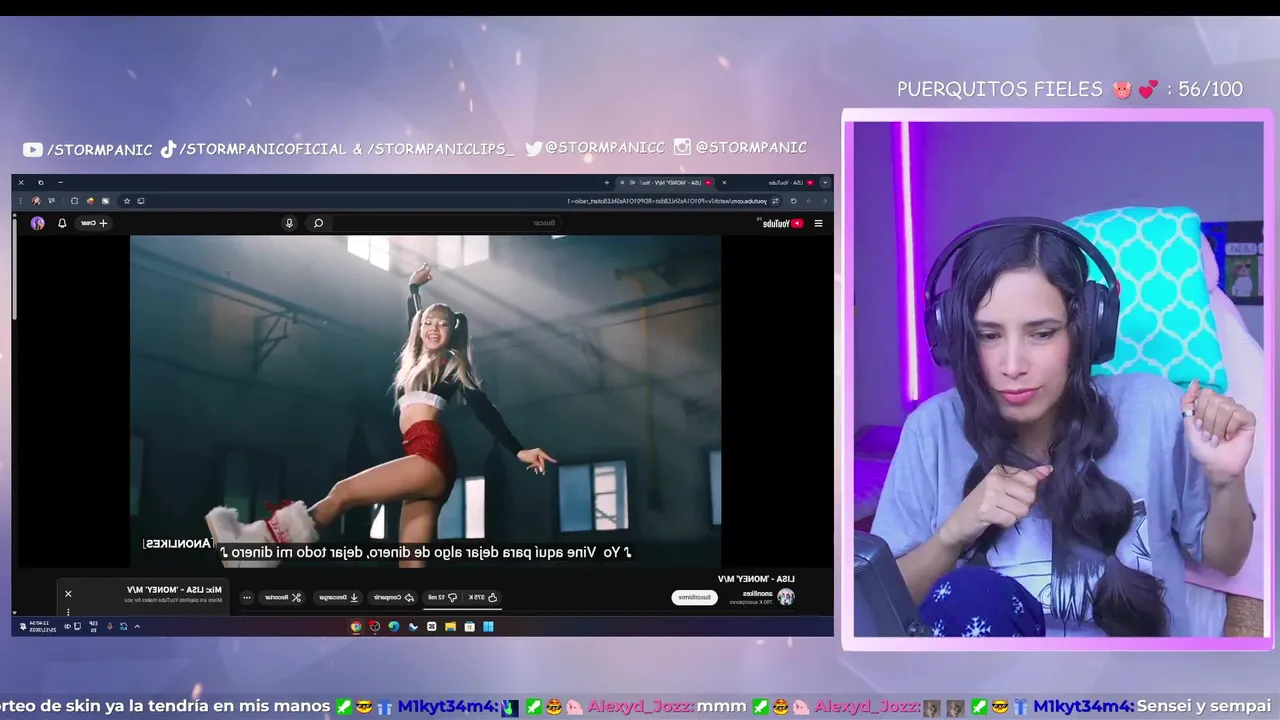The image size is (1280, 720).
Task: Click the install app icon in the address bar
Action: pyautogui.click(x=141, y=201)
